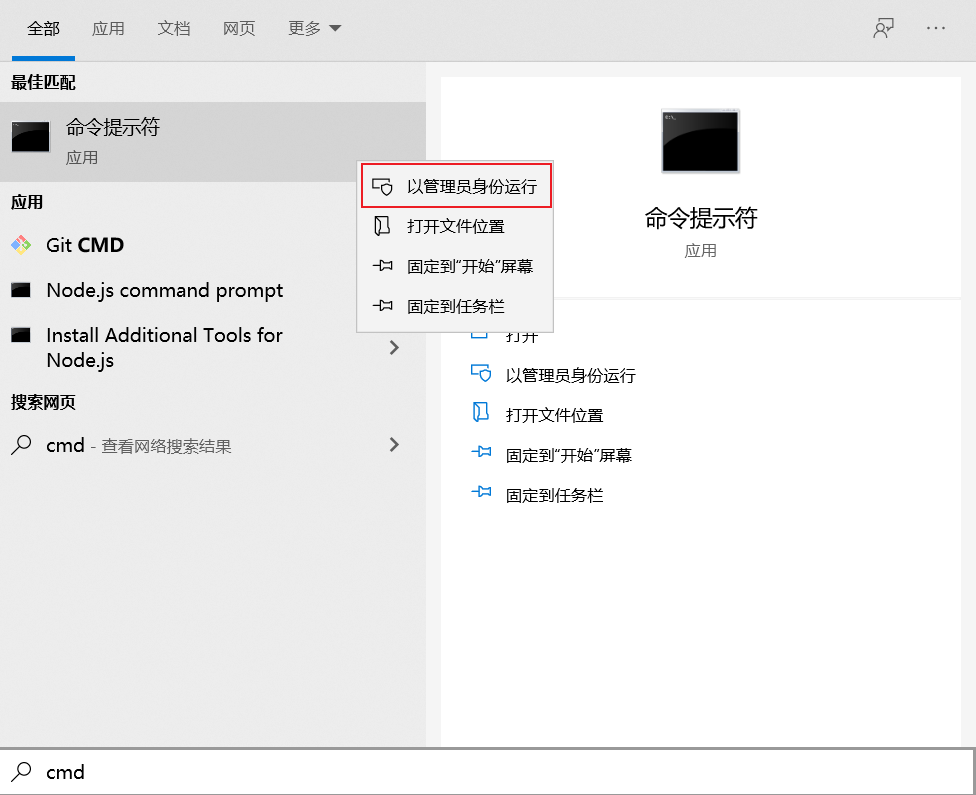Screen dimensions: 976x795
Task: Expand Install Additional Tools chevron arrow
Action: tap(394, 347)
